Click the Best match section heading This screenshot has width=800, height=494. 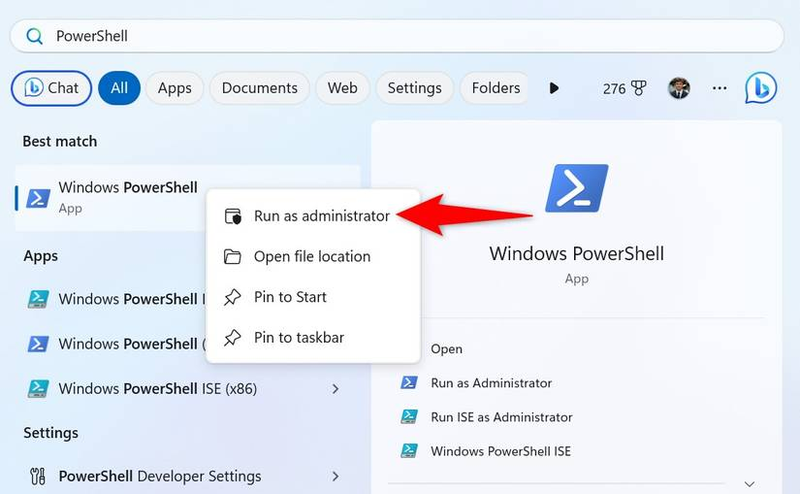[x=60, y=141]
